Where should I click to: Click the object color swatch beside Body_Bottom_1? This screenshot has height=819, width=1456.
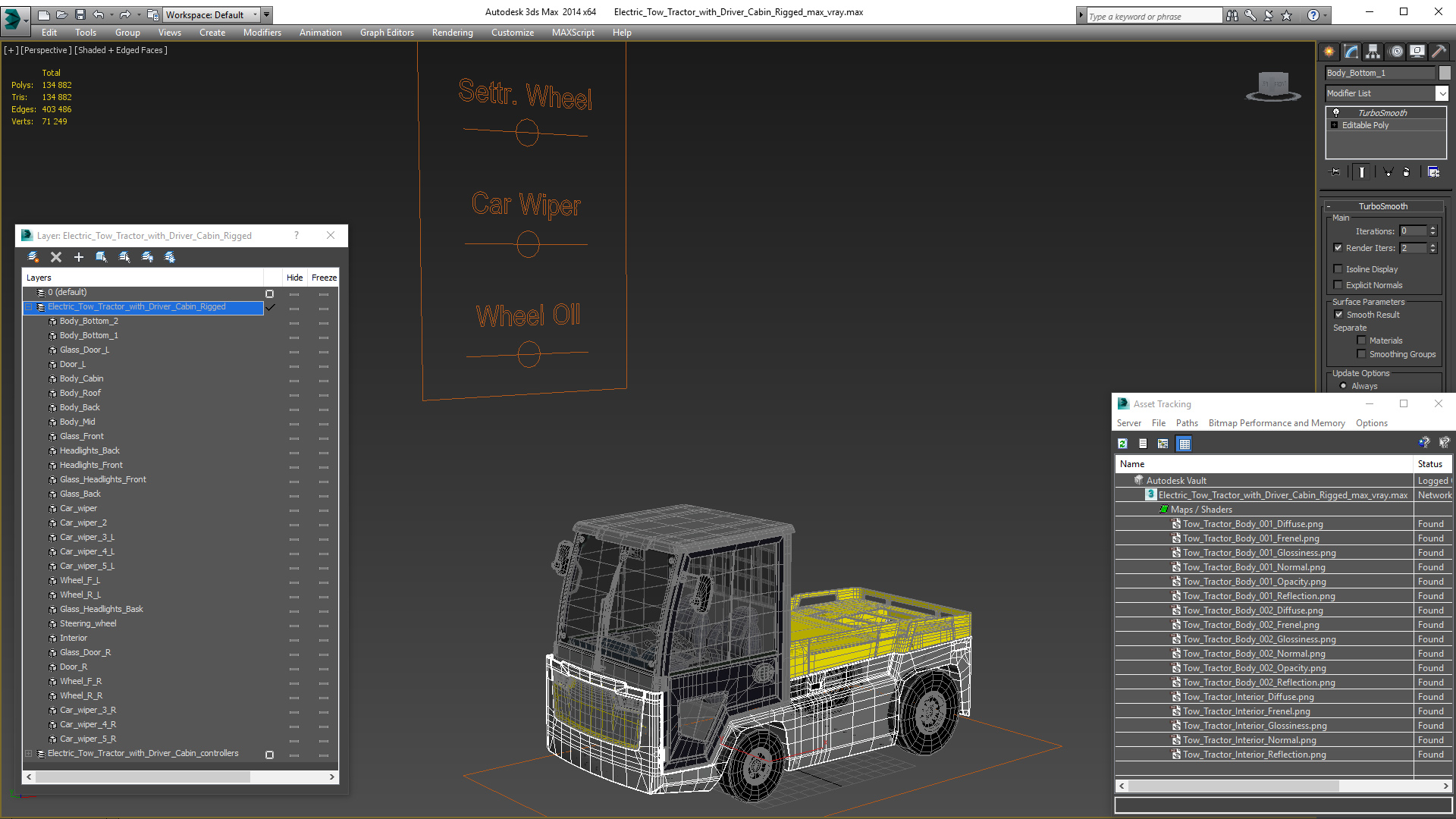point(1445,73)
